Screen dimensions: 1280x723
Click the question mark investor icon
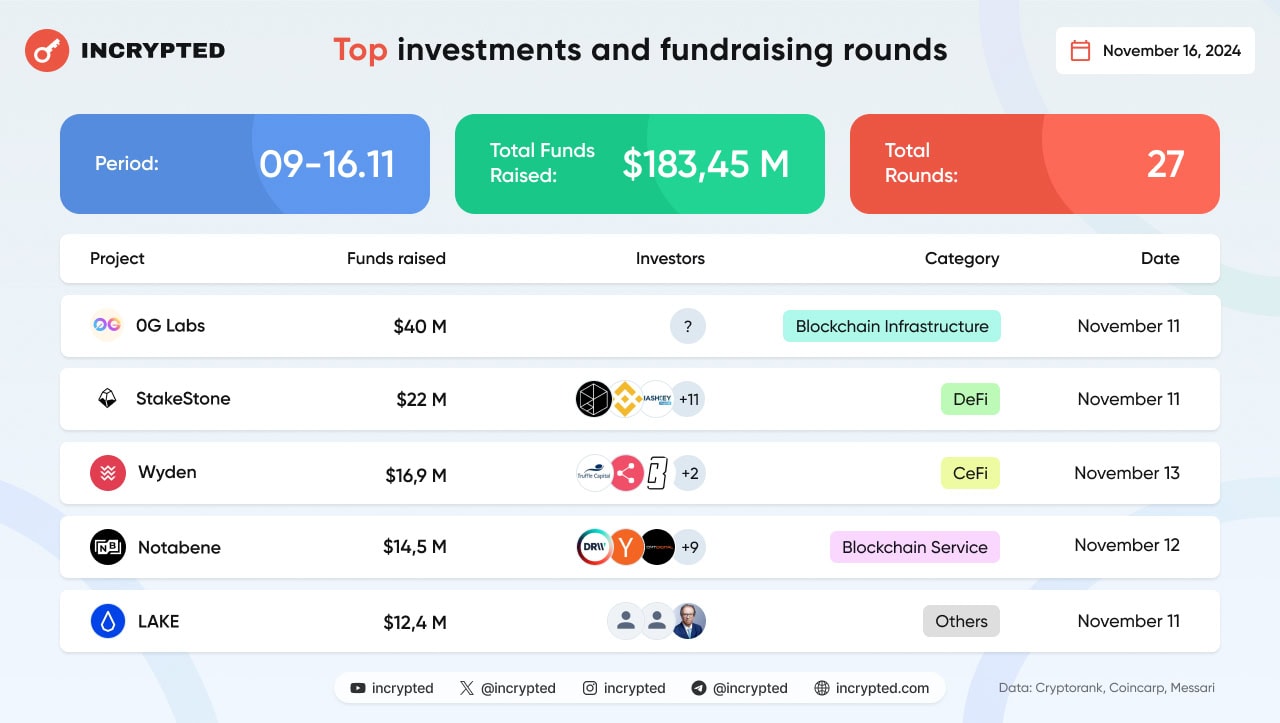pos(688,326)
